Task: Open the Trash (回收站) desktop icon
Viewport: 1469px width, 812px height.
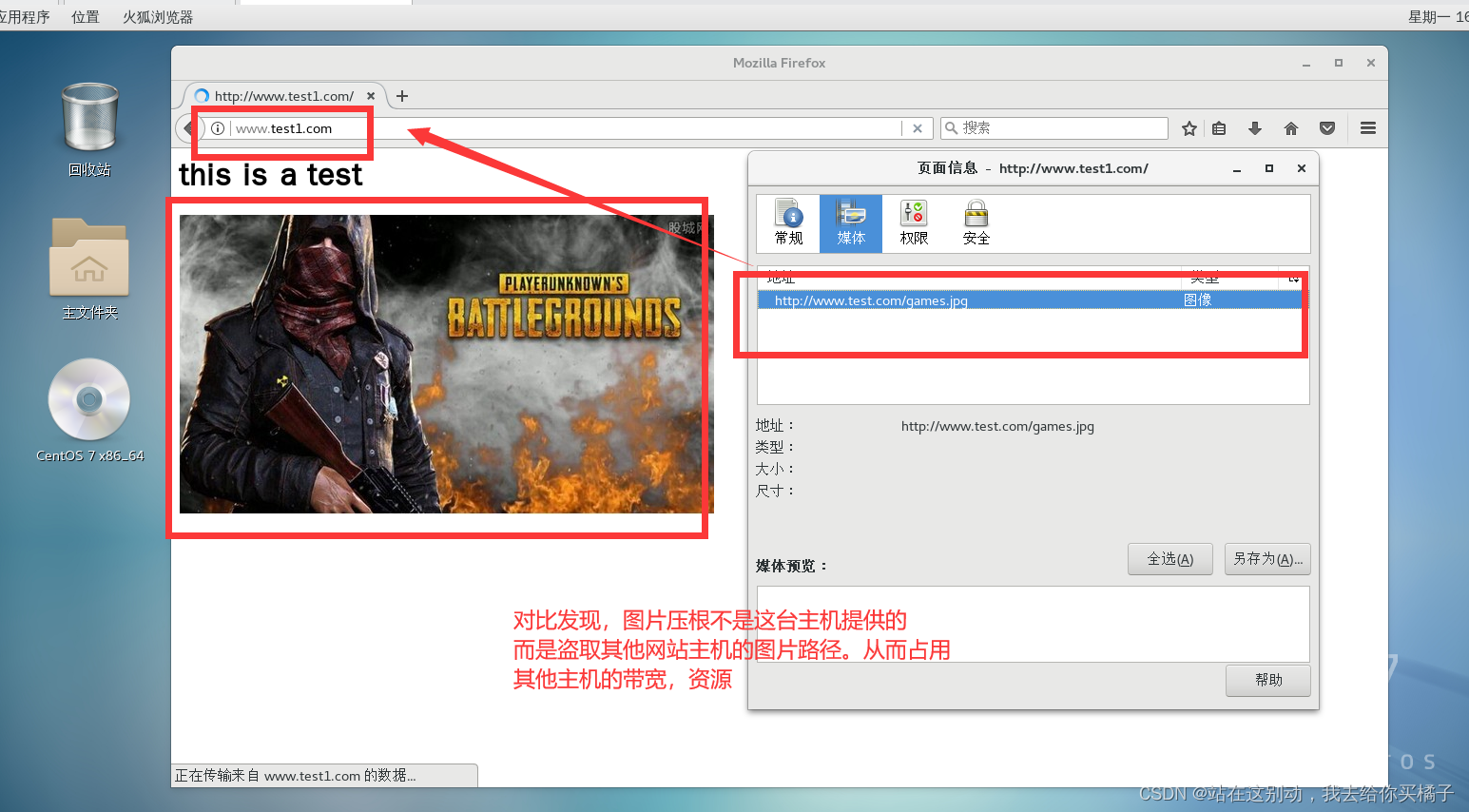Action: click(89, 129)
